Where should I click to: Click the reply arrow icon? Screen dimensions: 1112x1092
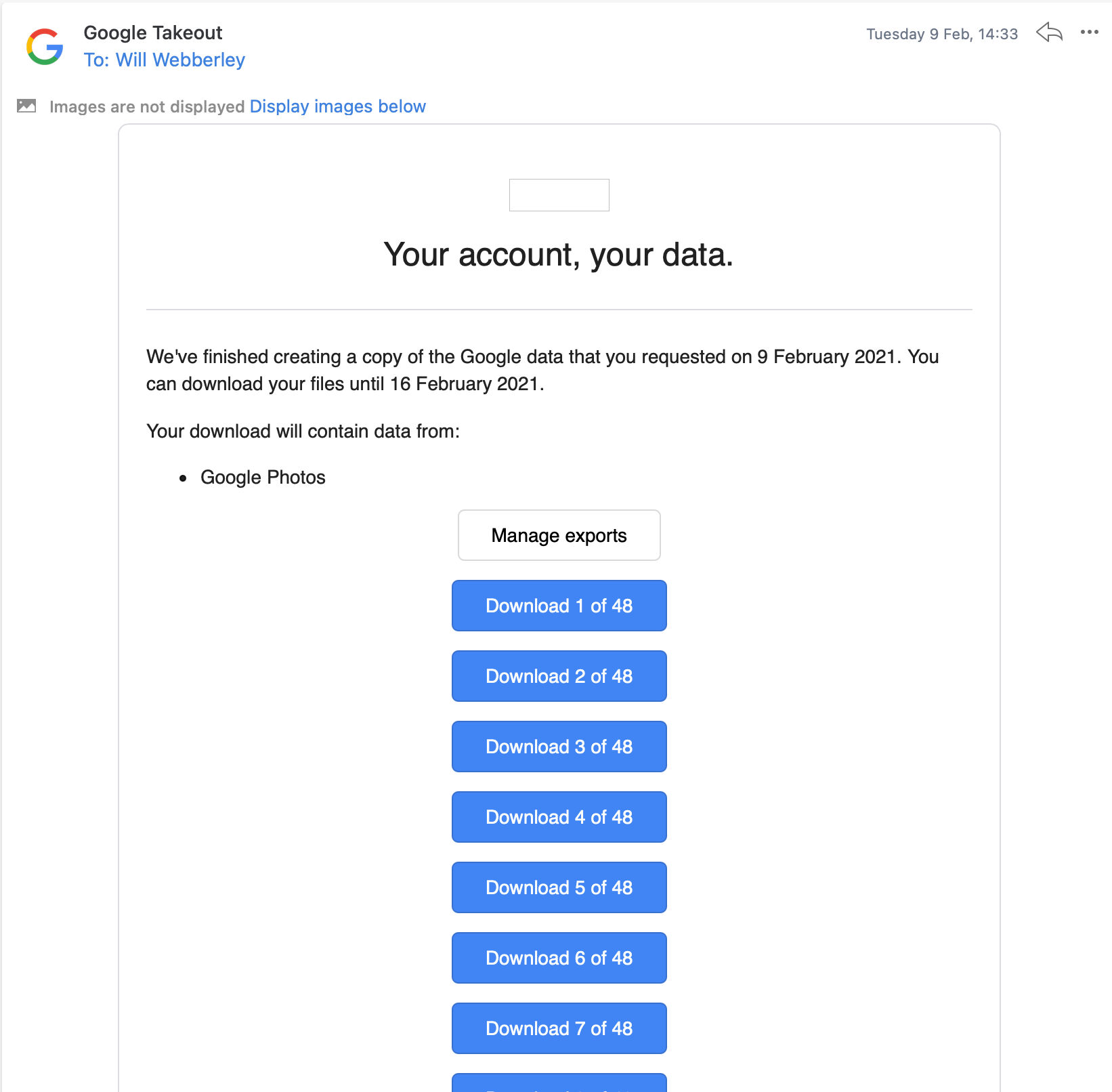(x=1050, y=34)
